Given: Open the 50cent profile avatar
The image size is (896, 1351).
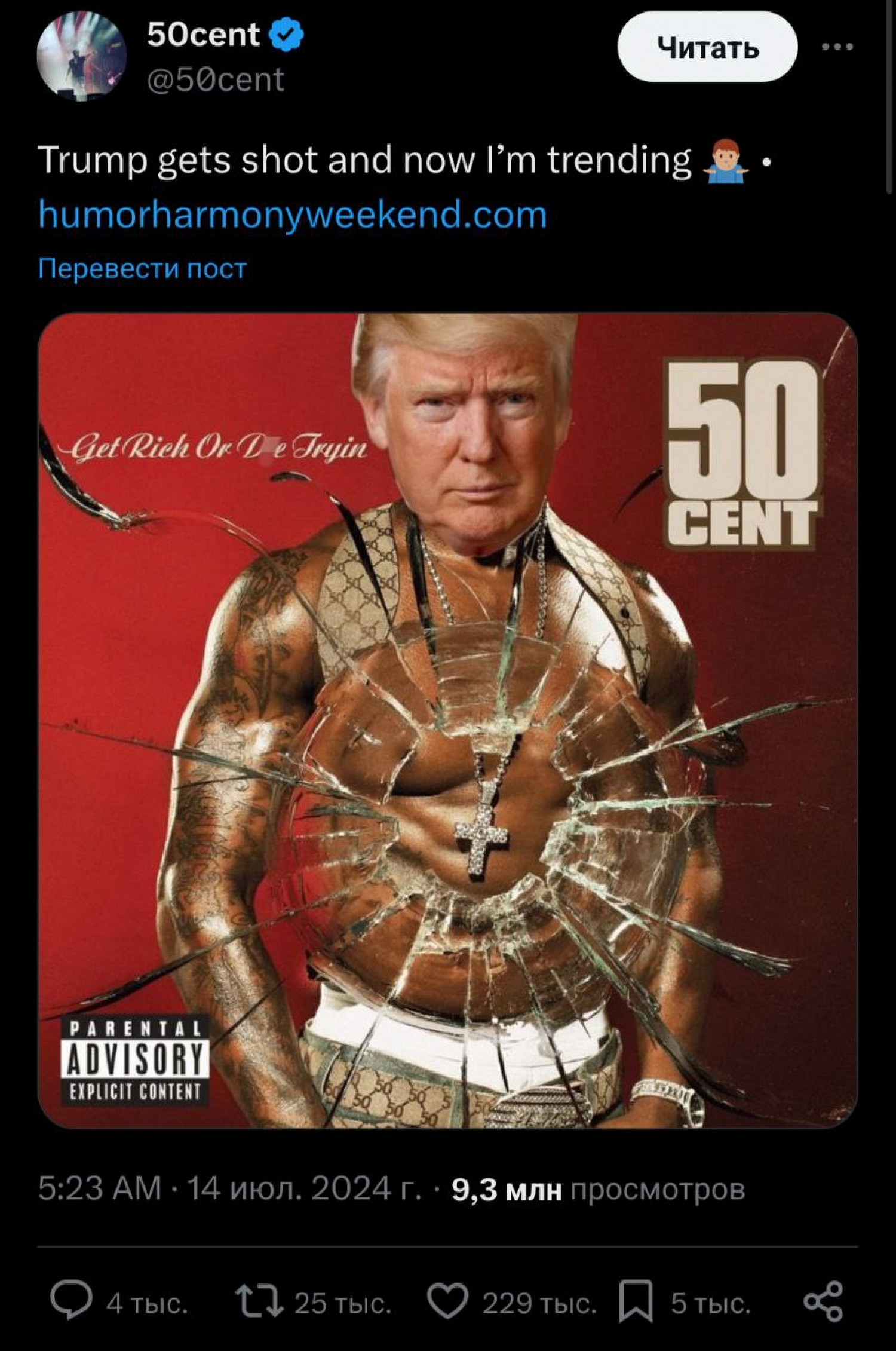Looking at the screenshot, I should (x=81, y=56).
